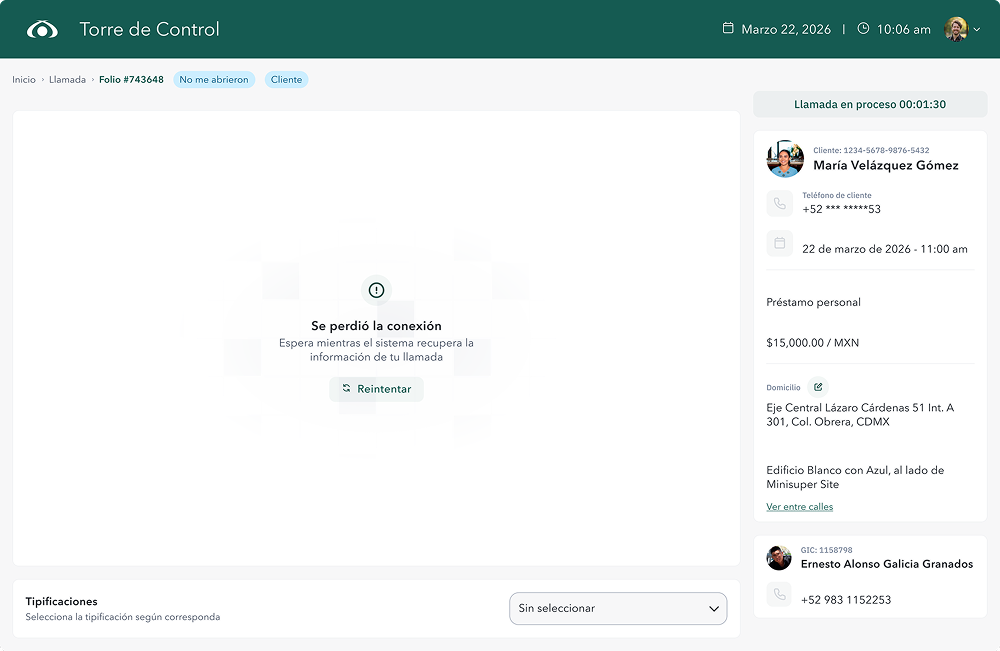Go to Inicio in the breadcrumb
The image size is (1000, 651).
(24, 80)
